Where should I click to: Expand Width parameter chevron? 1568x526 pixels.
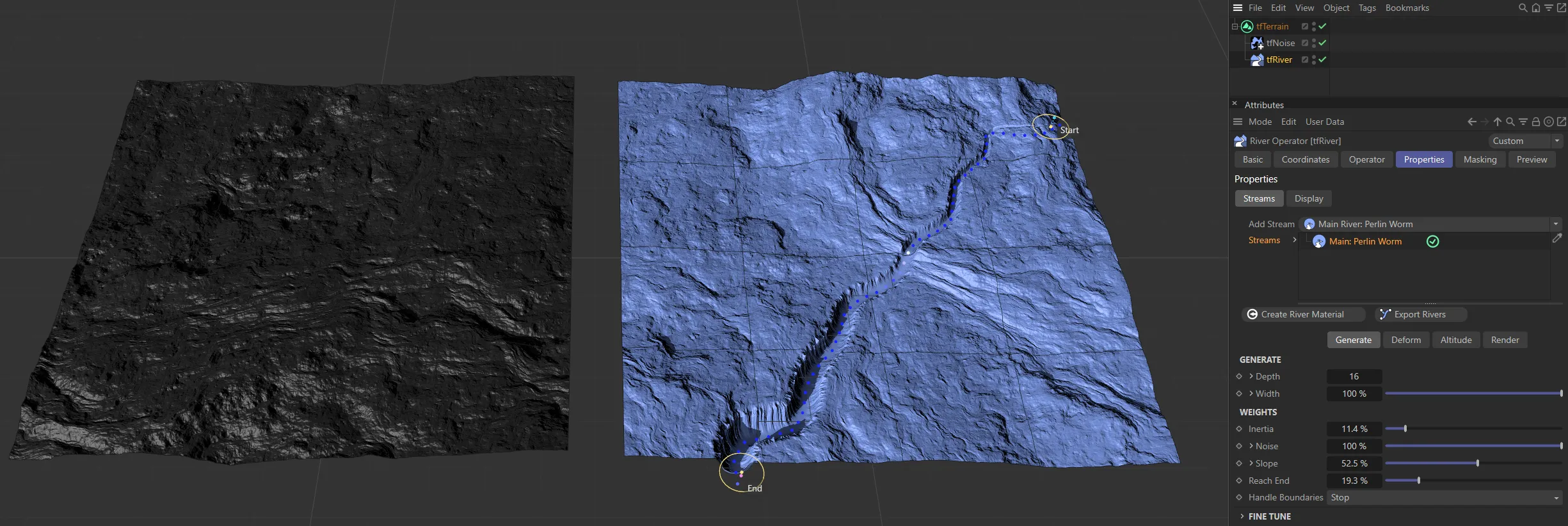(x=1251, y=394)
